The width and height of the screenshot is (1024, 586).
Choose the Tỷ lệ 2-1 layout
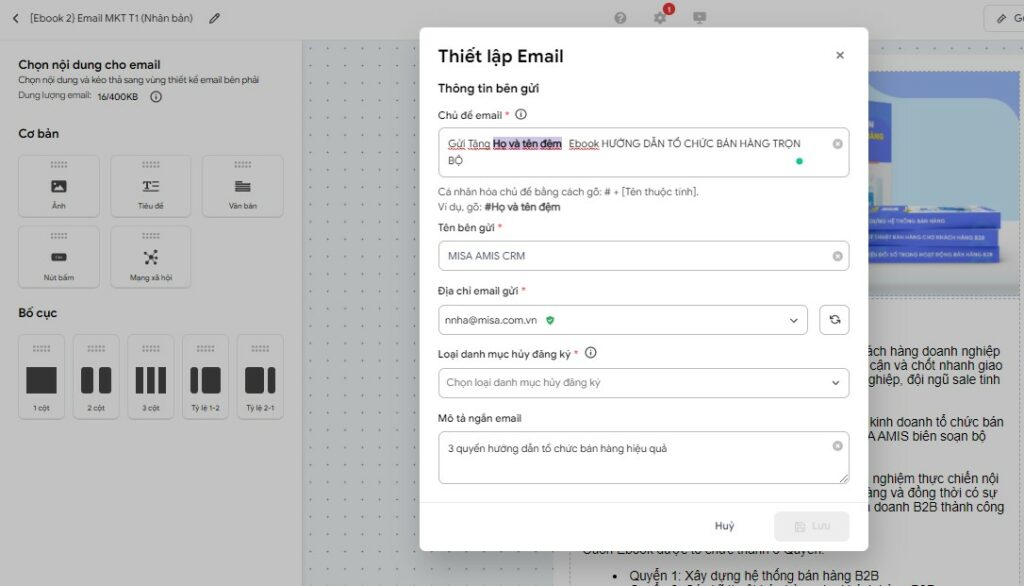point(261,377)
